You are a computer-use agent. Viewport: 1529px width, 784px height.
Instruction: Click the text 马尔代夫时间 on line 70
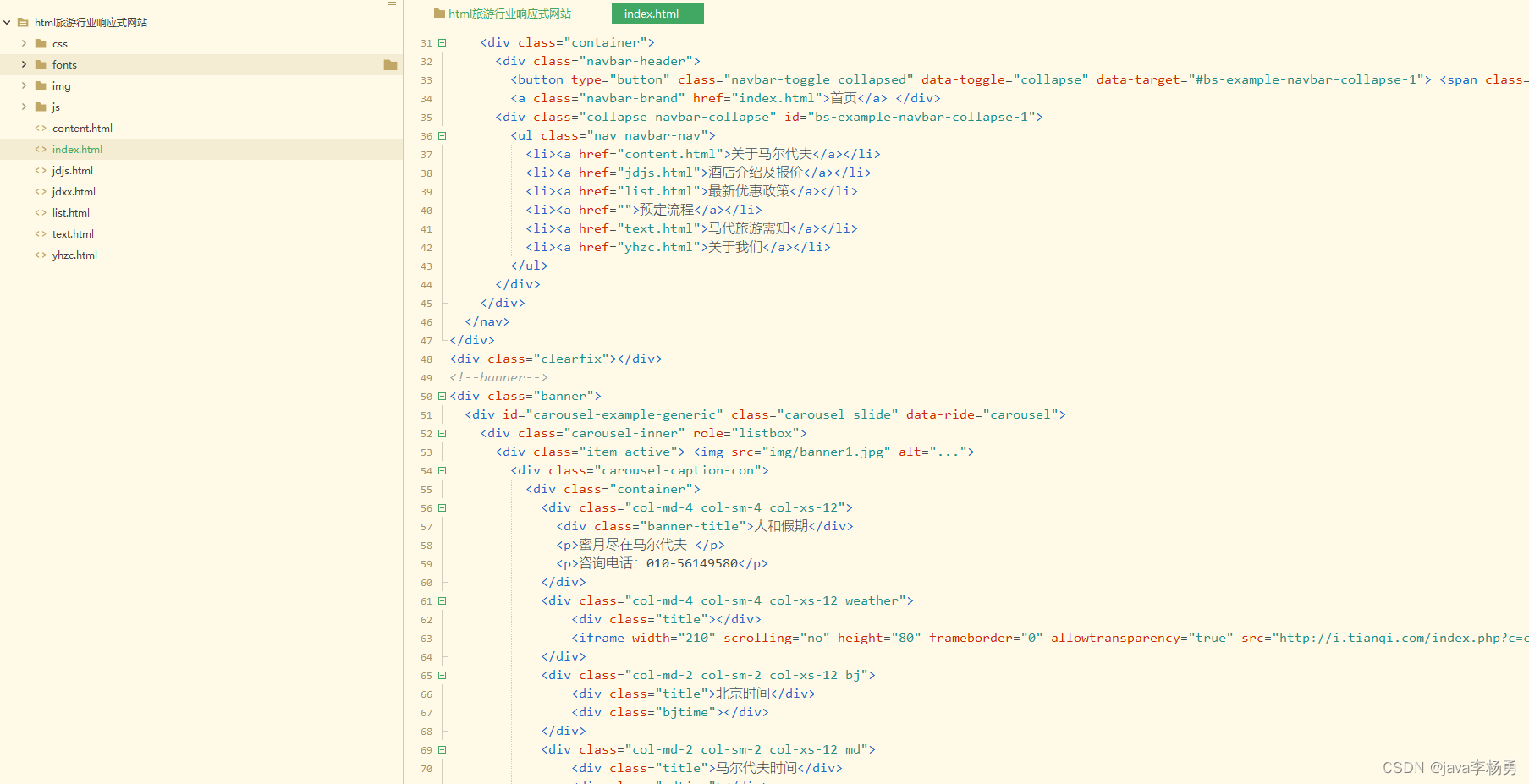(756, 768)
